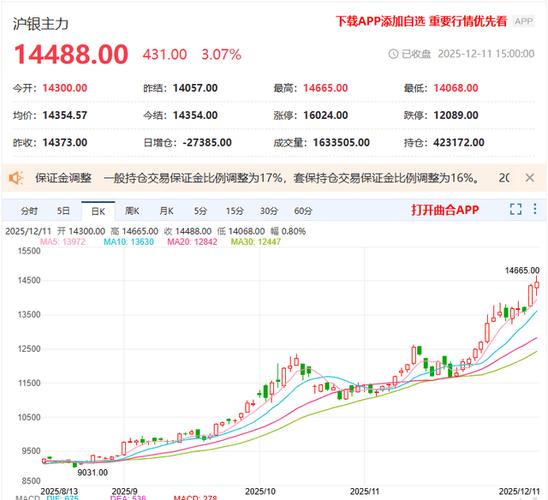Select the 月K tab
The image size is (548, 500).
pyautogui.click(x=166, y=211)
